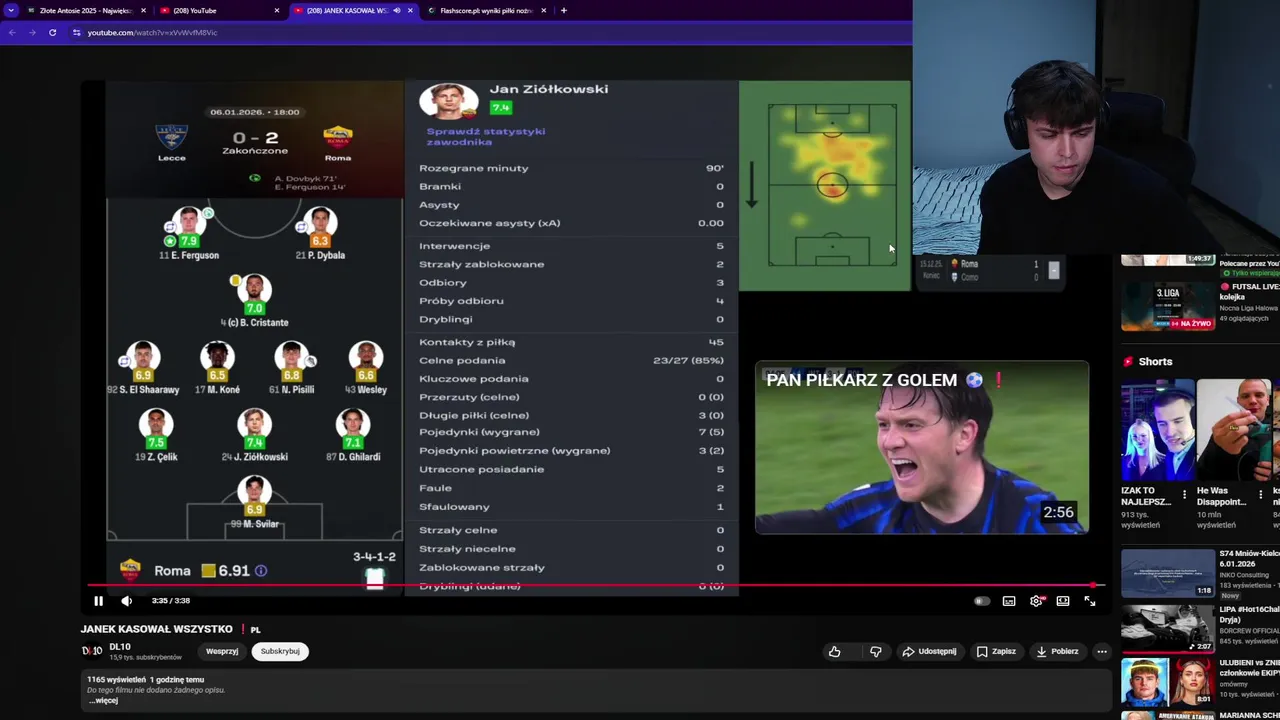Click the LIPA #Hot16Challenge title text

(x=1250, y=614)
